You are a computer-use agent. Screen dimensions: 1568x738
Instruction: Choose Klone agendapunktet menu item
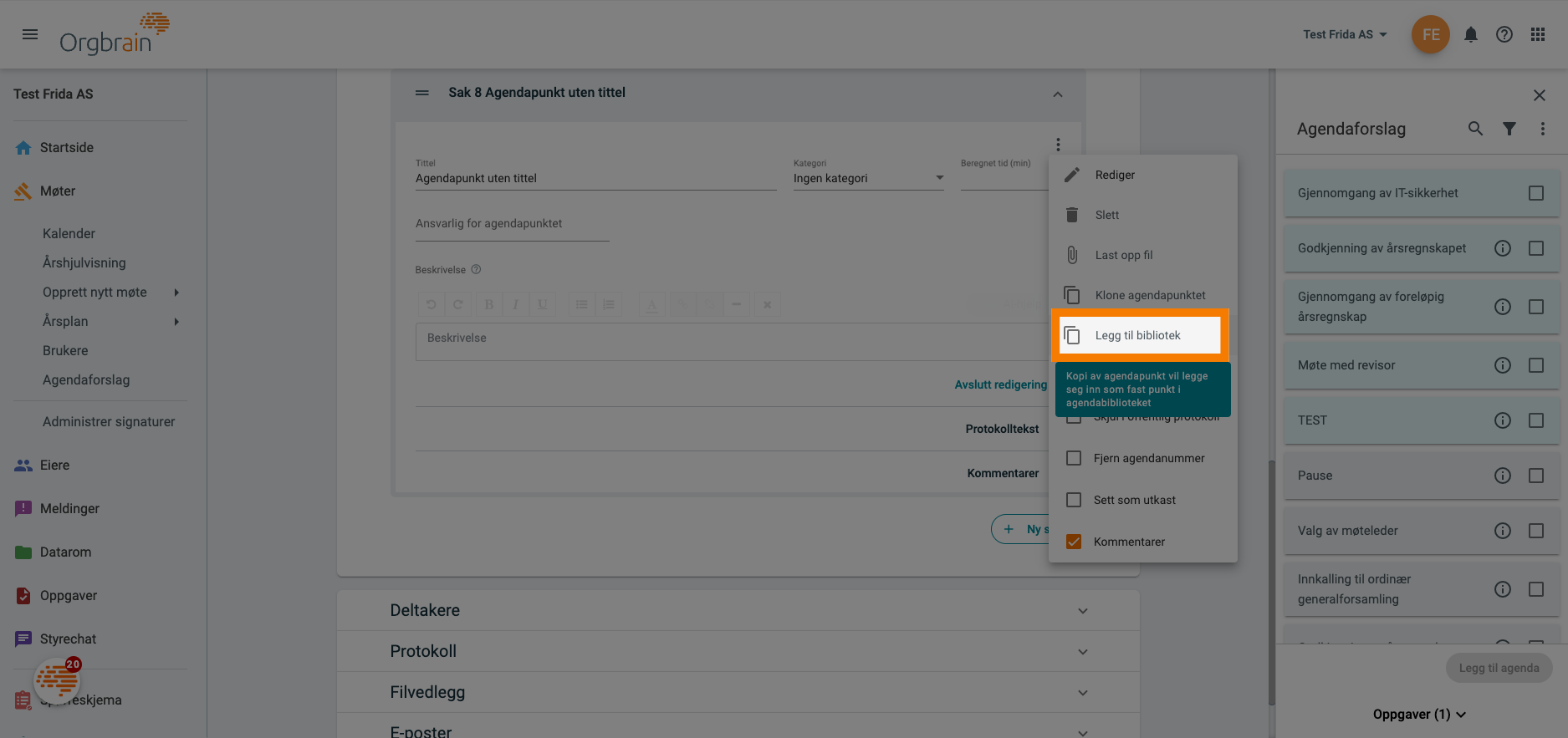[1142, 295]
